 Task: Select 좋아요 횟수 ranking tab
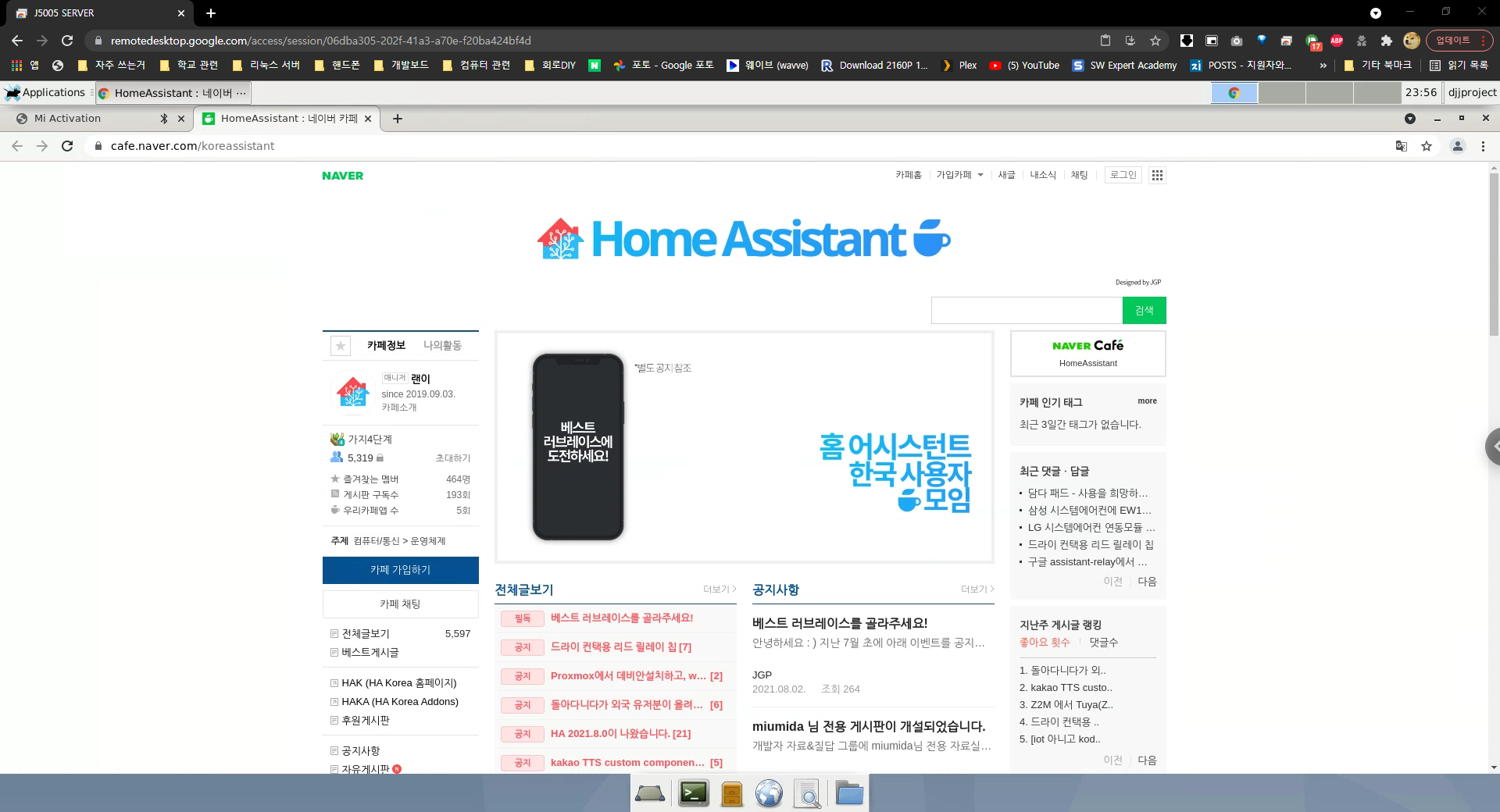click(1045, 642)
